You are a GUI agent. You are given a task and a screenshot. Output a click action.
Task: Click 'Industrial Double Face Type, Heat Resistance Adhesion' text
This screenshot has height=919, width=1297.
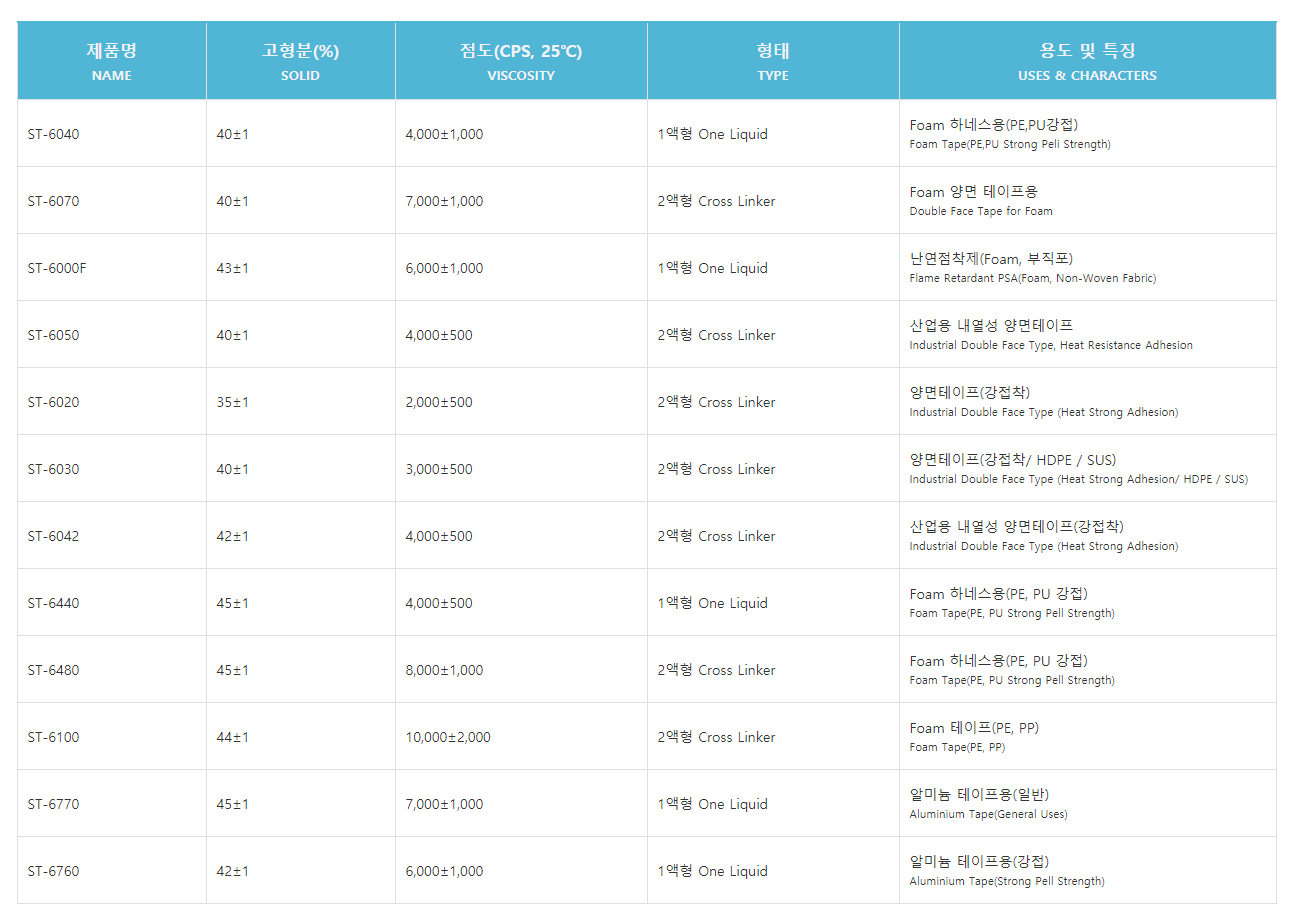[x=1051, y=345]
